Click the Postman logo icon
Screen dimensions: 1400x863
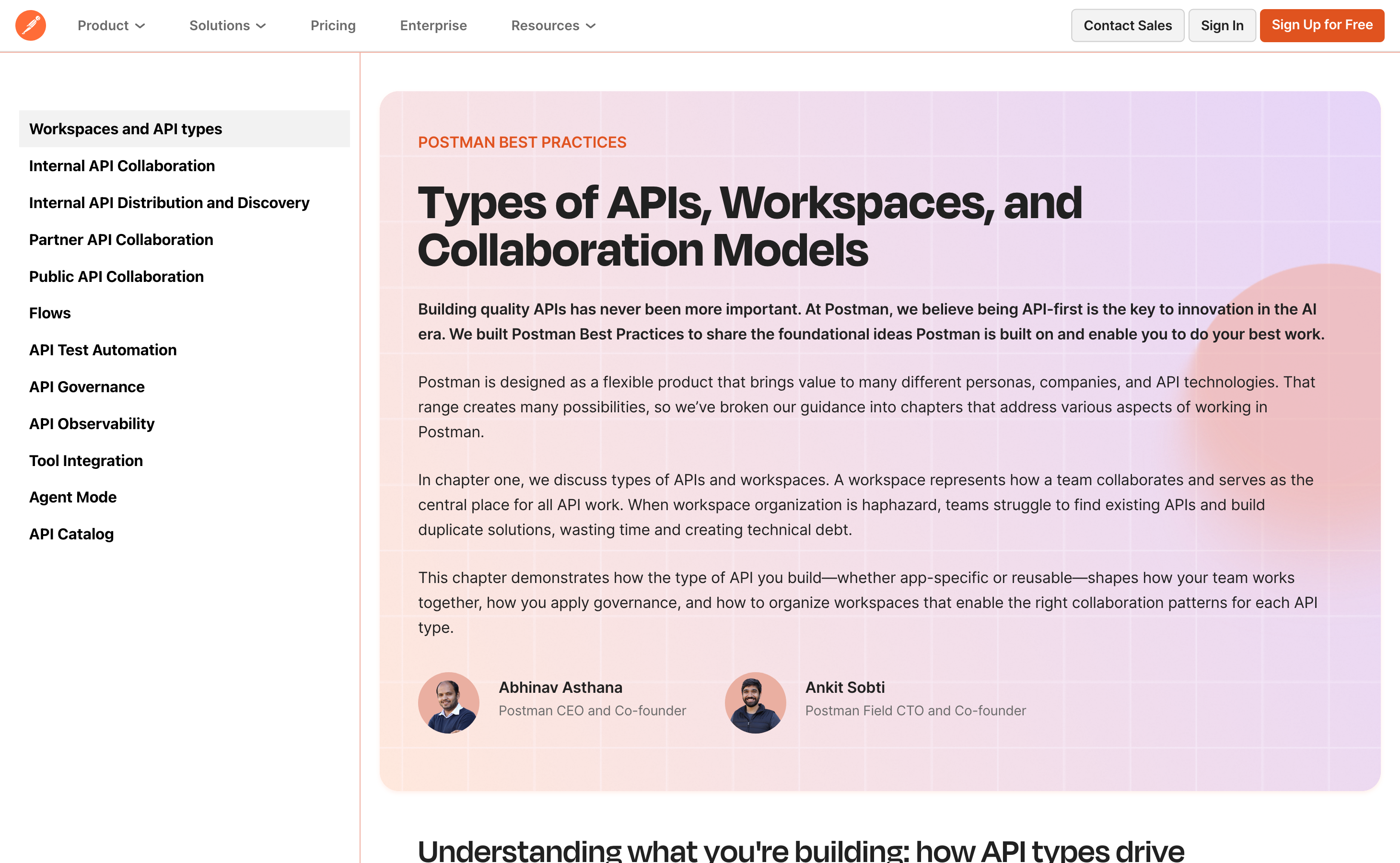[x=31, y=26]
